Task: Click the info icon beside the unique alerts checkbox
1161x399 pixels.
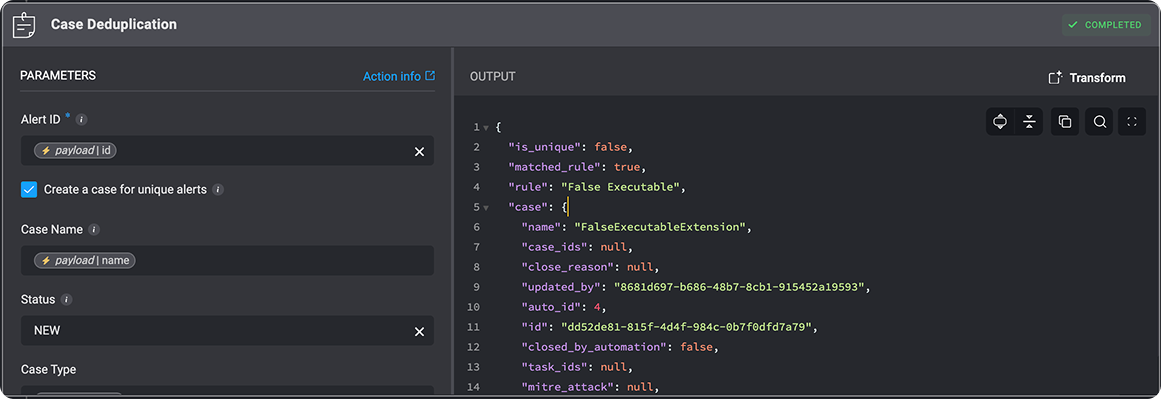Action: coord(218,190)
